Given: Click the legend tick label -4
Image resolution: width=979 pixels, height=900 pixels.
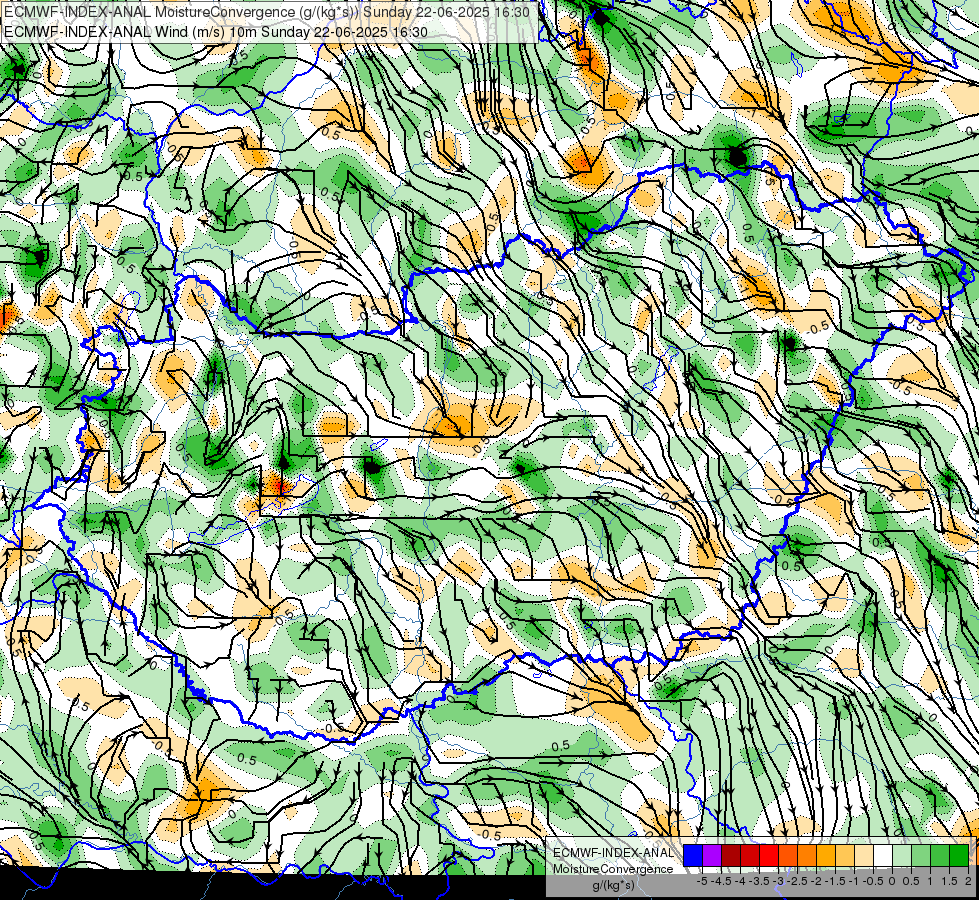Looking at the screenshot, I should [x=740, y=881].
